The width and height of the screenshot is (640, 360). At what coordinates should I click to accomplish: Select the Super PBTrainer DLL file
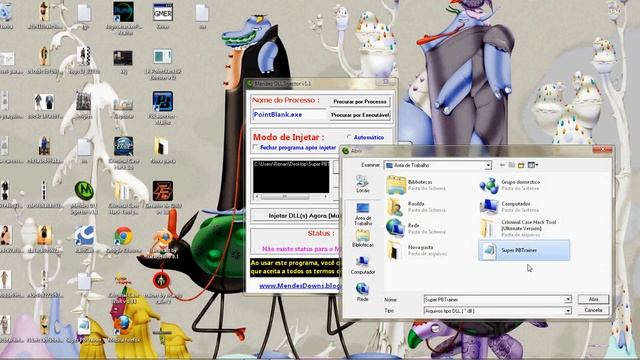(x=524, y=250)
